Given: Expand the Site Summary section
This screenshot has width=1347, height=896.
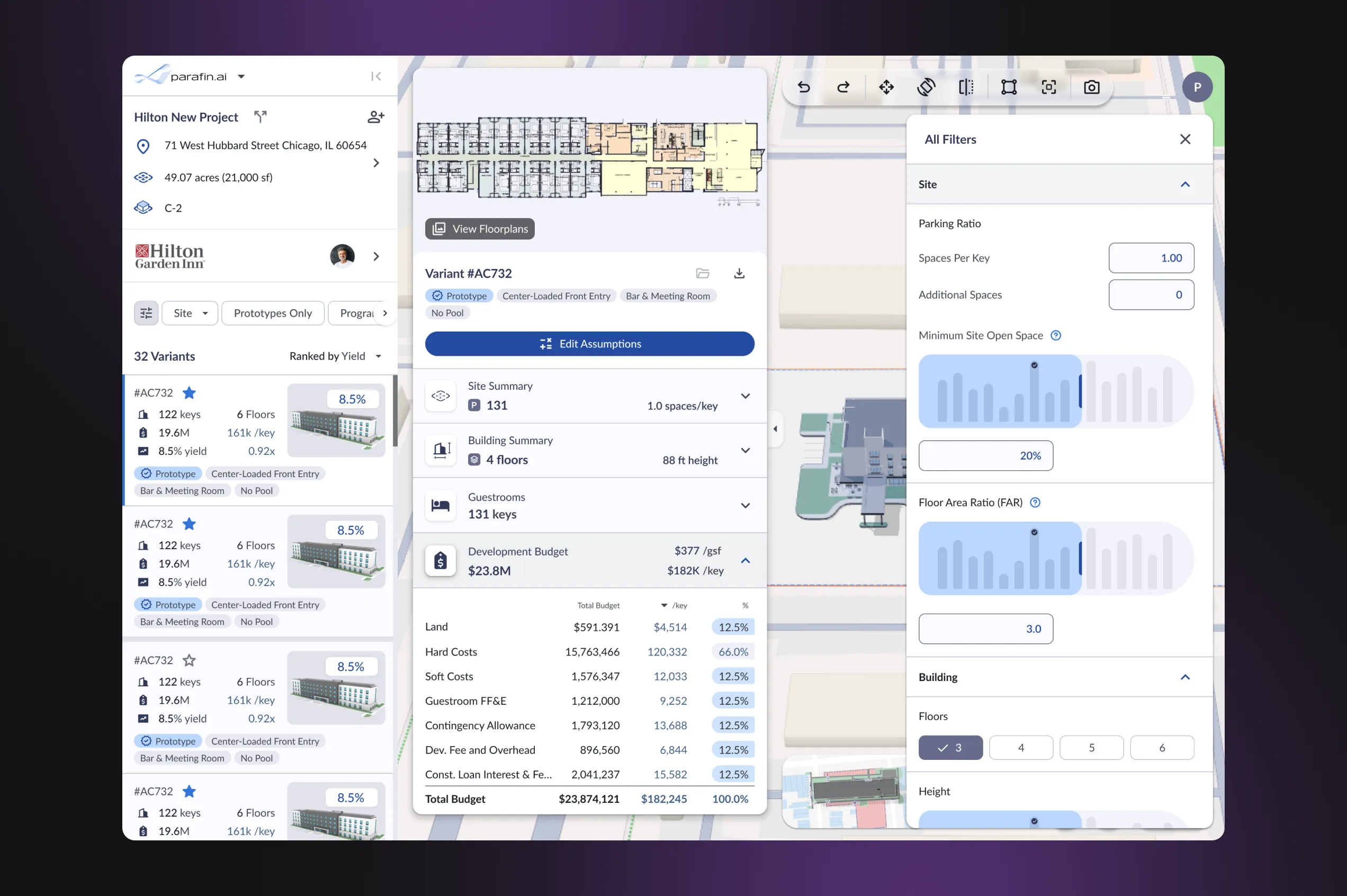Looking at the screenshot, I should pos(745,396).
